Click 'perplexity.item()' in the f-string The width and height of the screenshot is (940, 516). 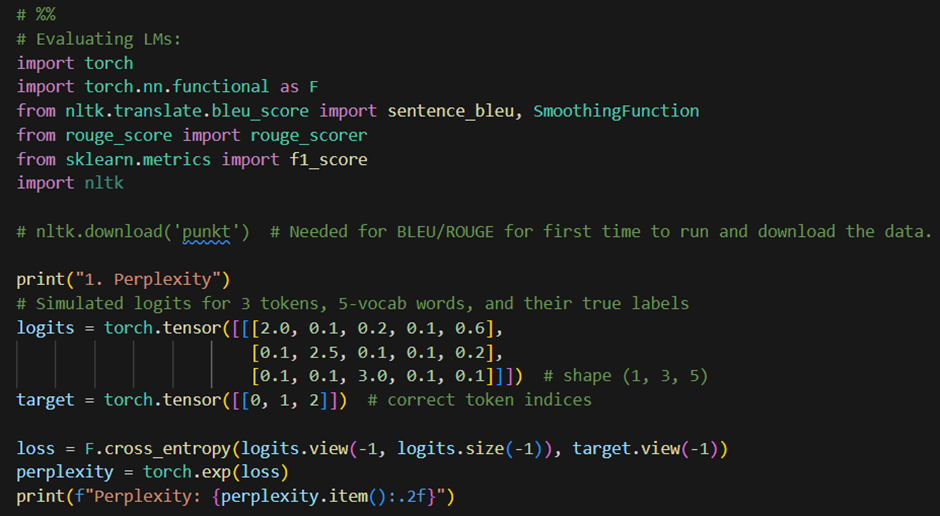[304, 496]
